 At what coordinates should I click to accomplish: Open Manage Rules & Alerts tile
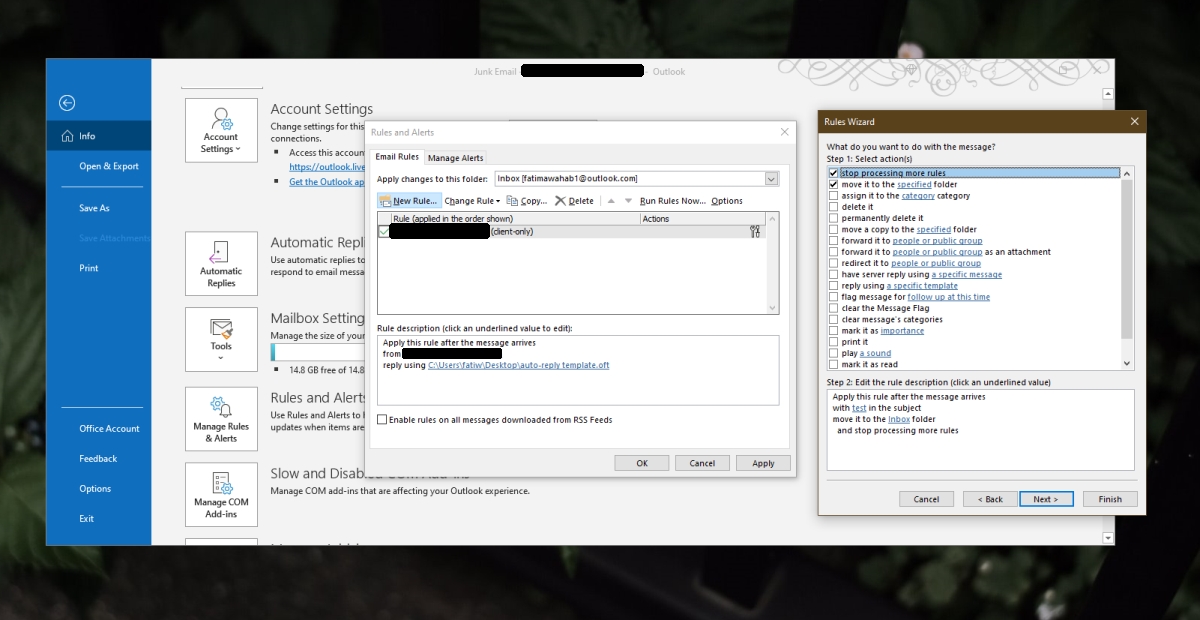pyautogui.click(x=221, y=419)
